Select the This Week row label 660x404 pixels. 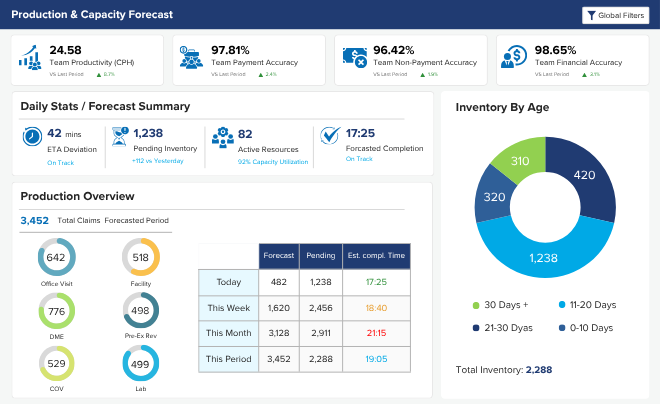click(x=229, y=308)
